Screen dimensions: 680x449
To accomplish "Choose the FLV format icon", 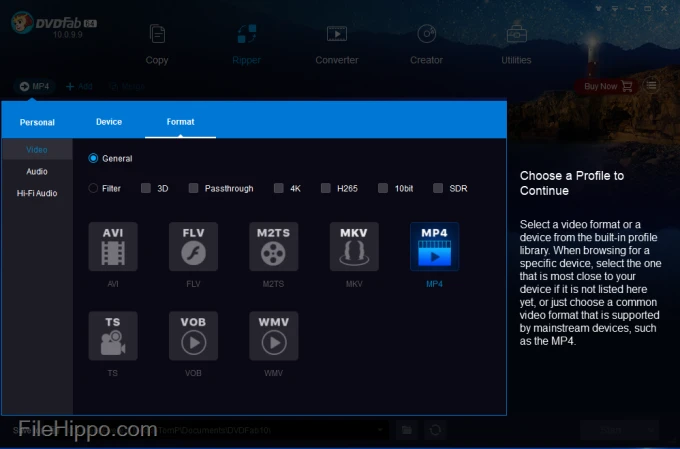I will (x=193, y=246).
